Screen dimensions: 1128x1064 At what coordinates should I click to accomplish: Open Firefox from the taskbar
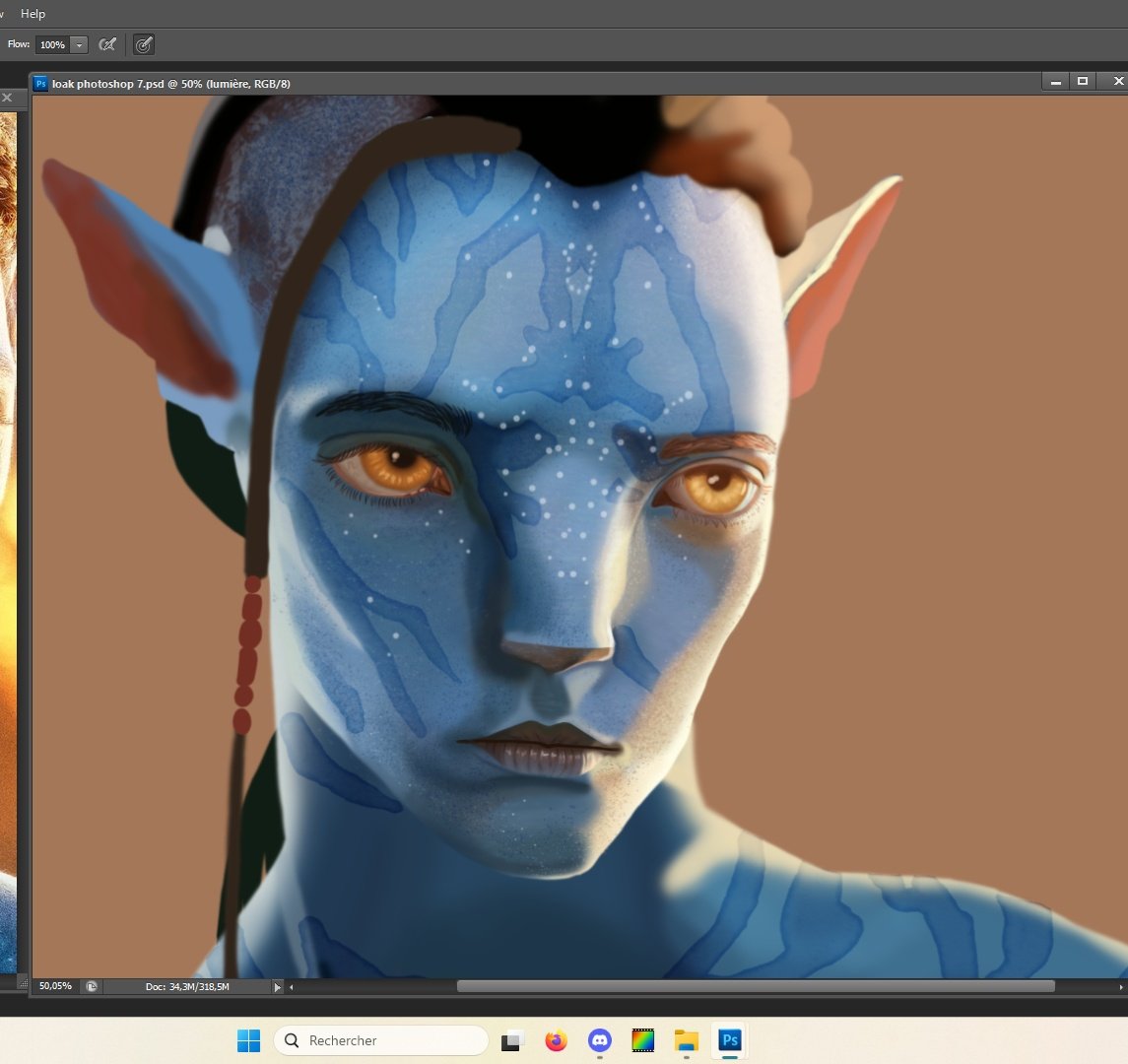pos(556,1040)
